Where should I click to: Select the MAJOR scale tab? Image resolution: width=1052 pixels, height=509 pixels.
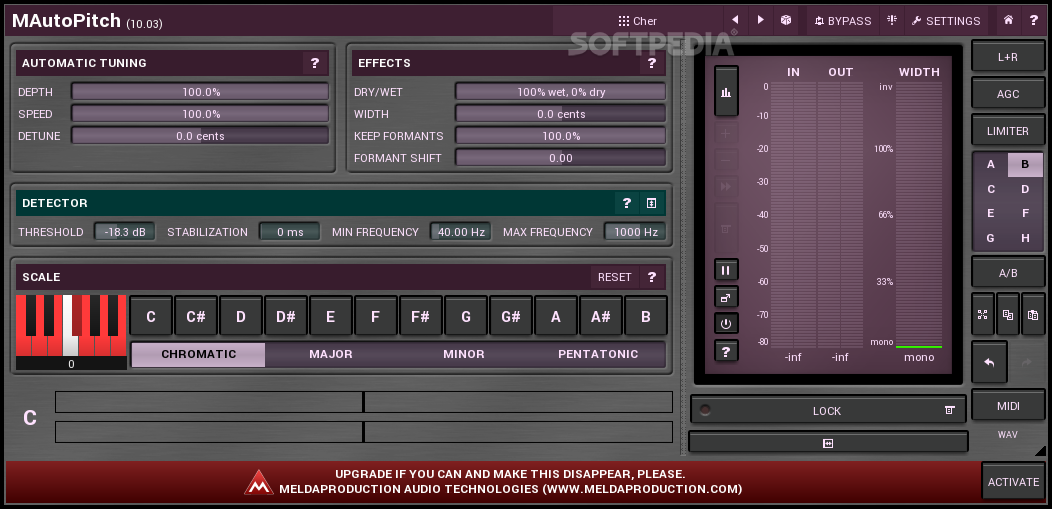(x=331, y=354)
